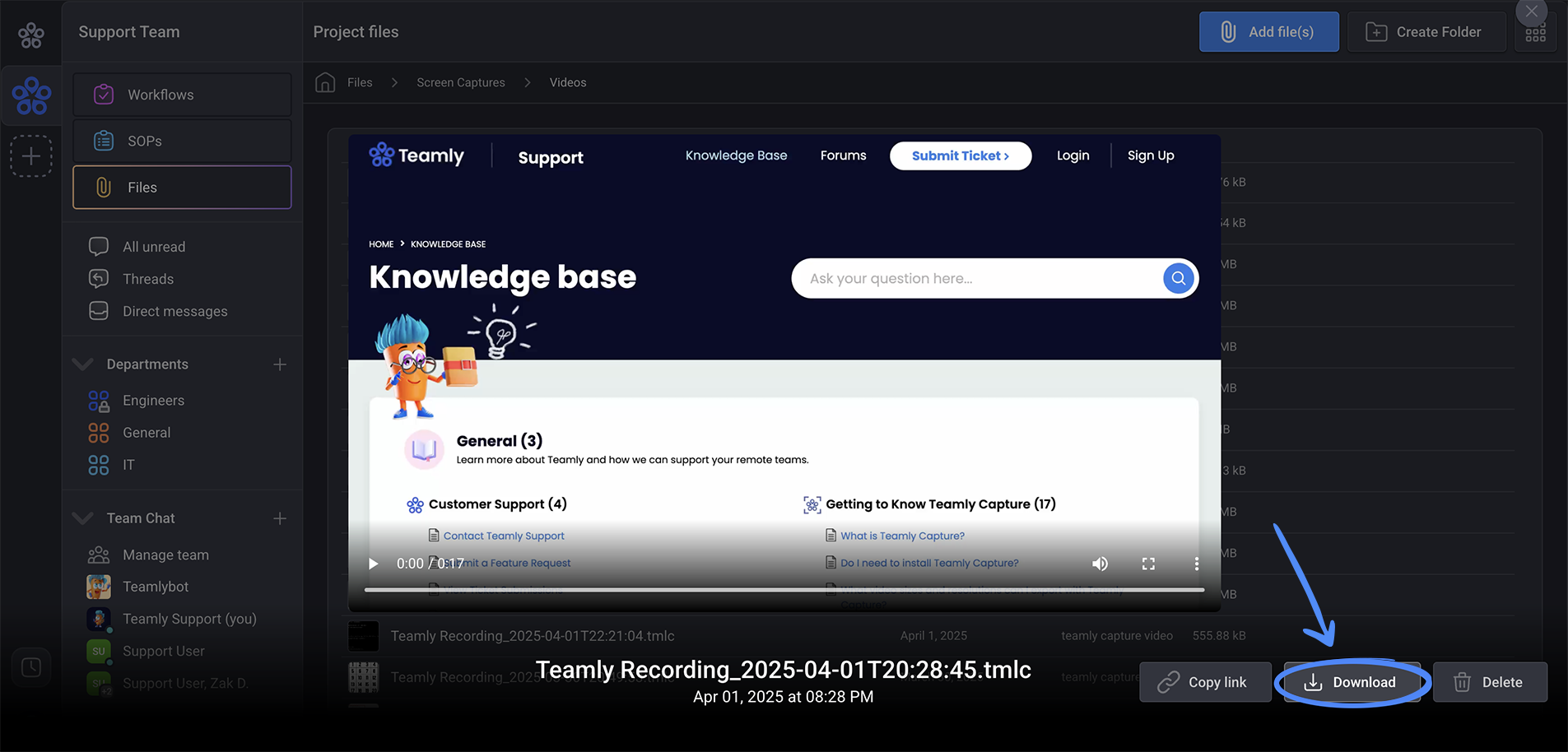Open Threads section
The image size is (1568, 752).
[148, 279]
